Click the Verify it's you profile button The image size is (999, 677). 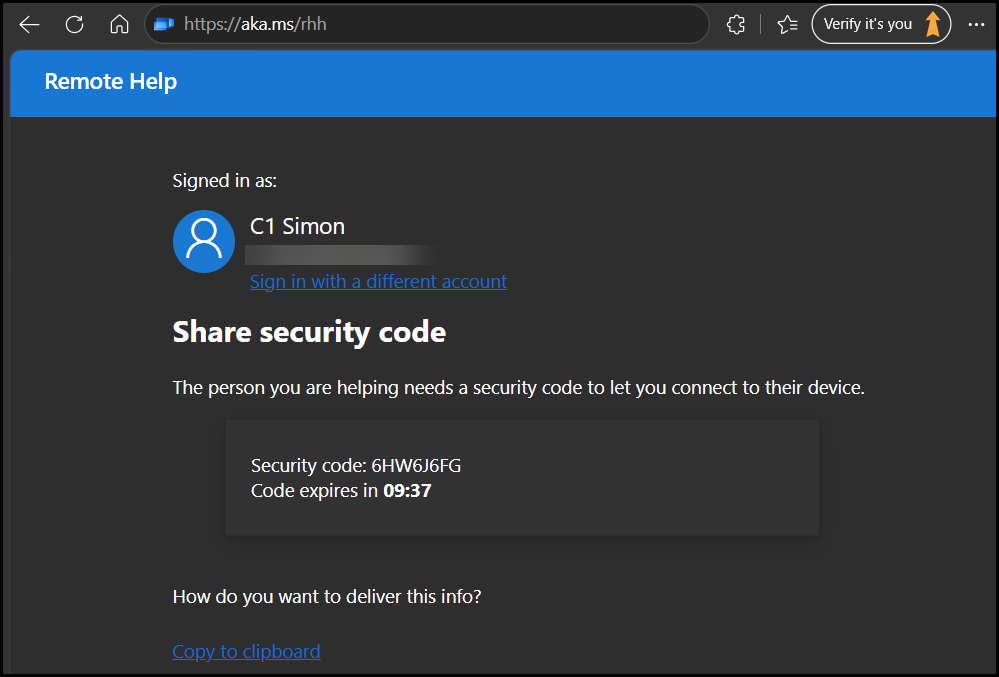(881, 24)
